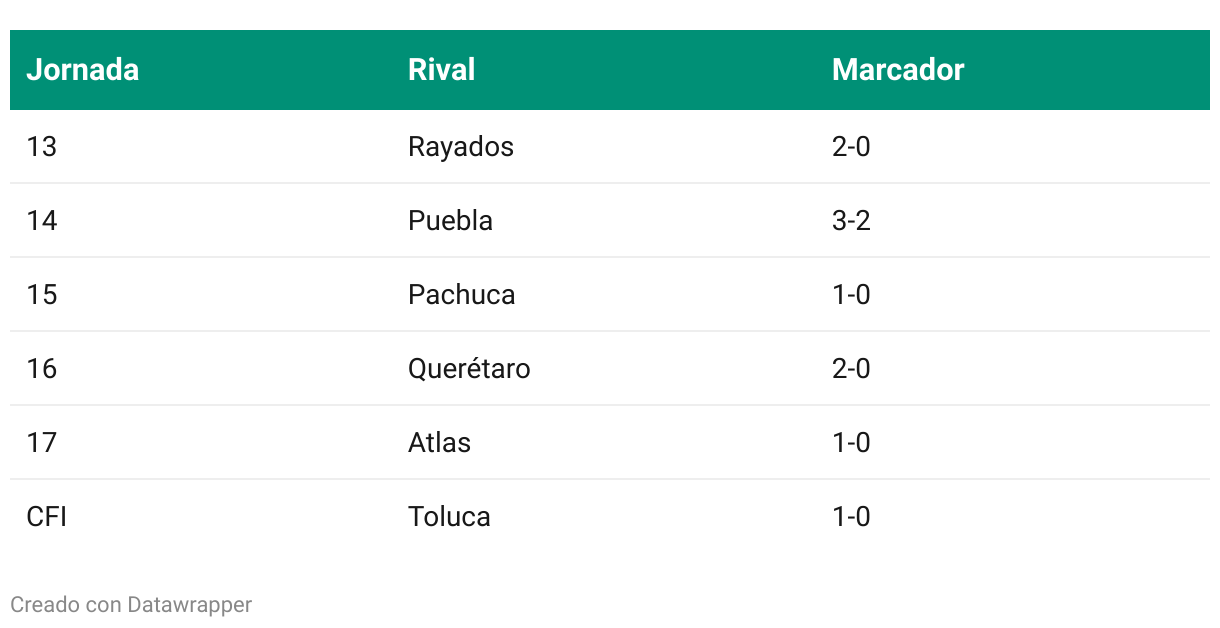The width and height of the screenshot is (1220, 628).
Task: Click the 3-2 score against Puebla
Action: (x=851, y=221)
